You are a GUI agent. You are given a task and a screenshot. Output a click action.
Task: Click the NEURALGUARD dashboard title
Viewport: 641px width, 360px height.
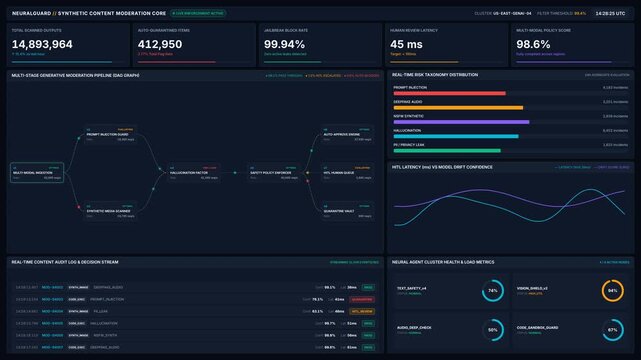pos(89,13)
